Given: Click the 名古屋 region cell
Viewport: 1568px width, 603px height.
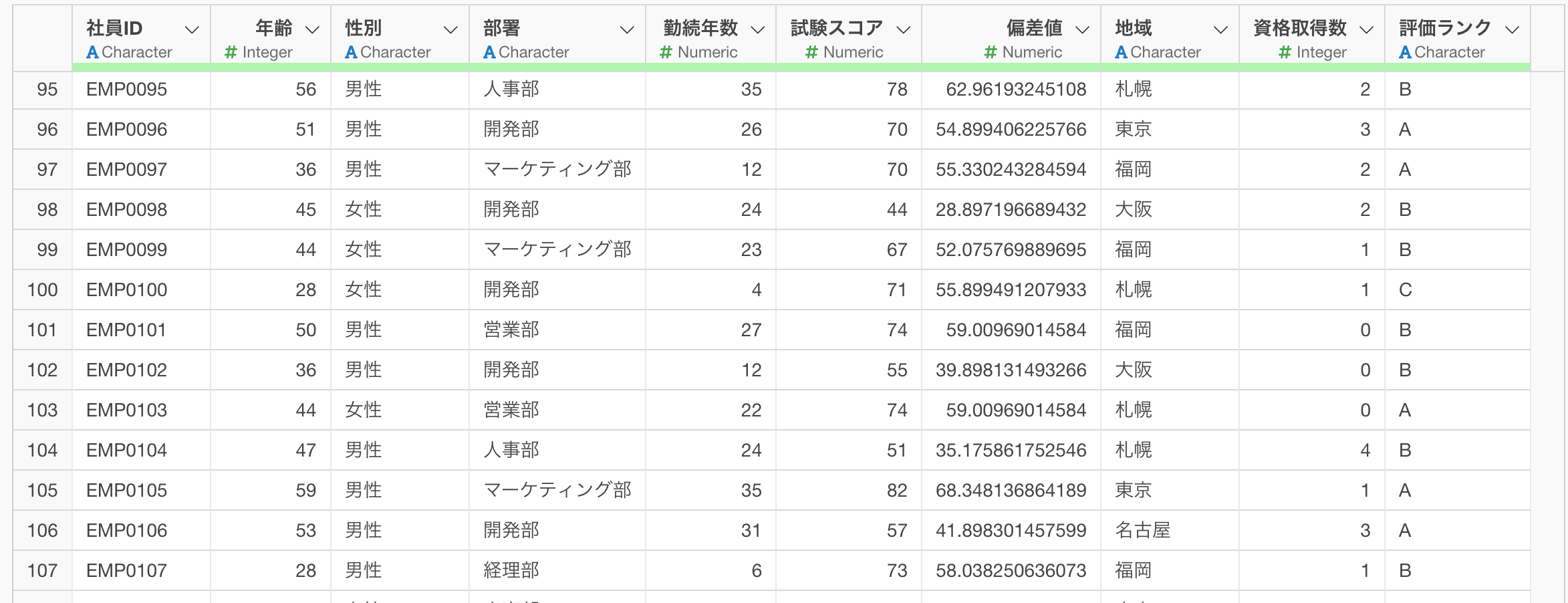Looking at the screenshot, I should point(1143,530).
